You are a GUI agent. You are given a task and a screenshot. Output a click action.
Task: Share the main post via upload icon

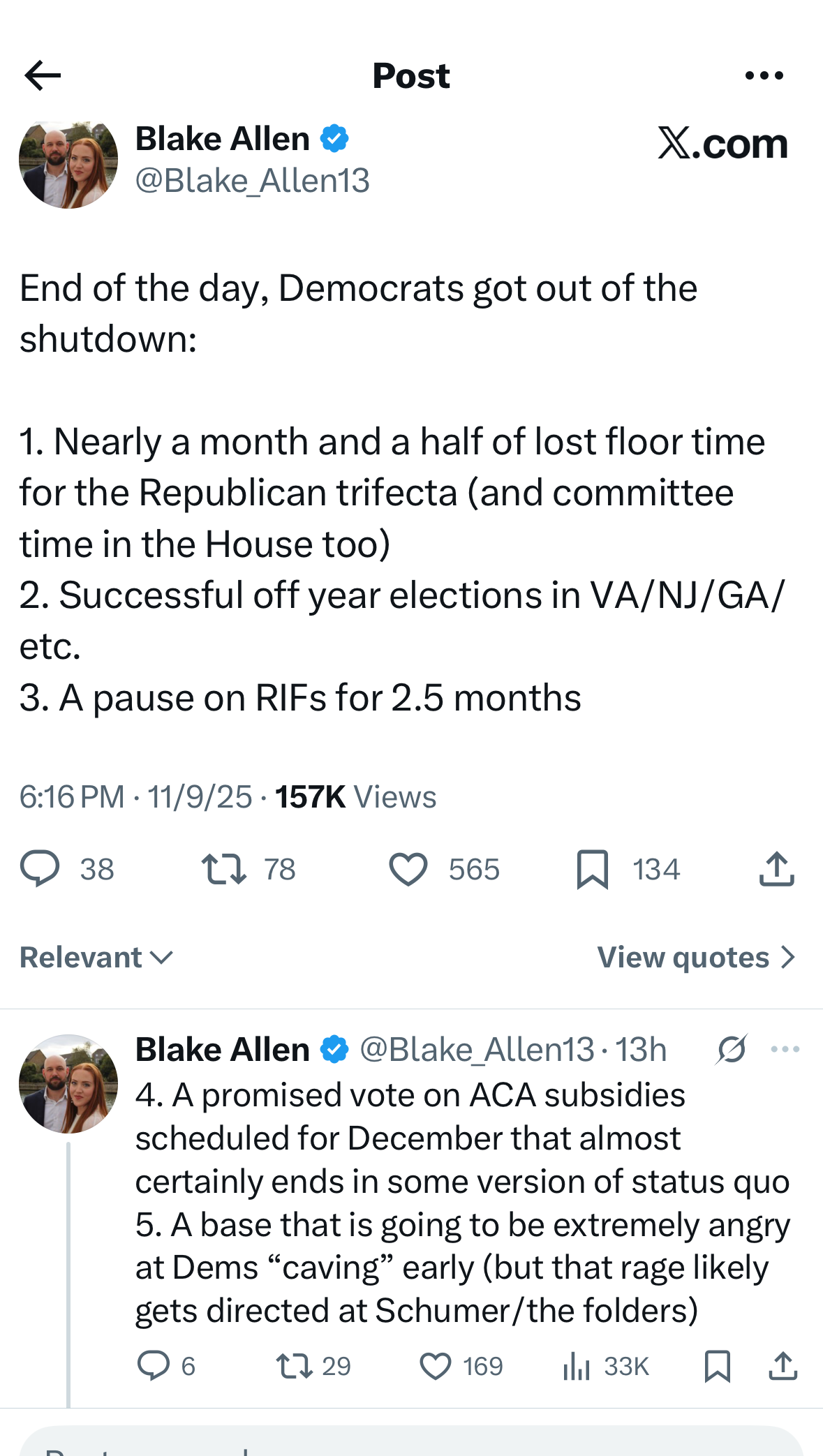tap(776, 869)
